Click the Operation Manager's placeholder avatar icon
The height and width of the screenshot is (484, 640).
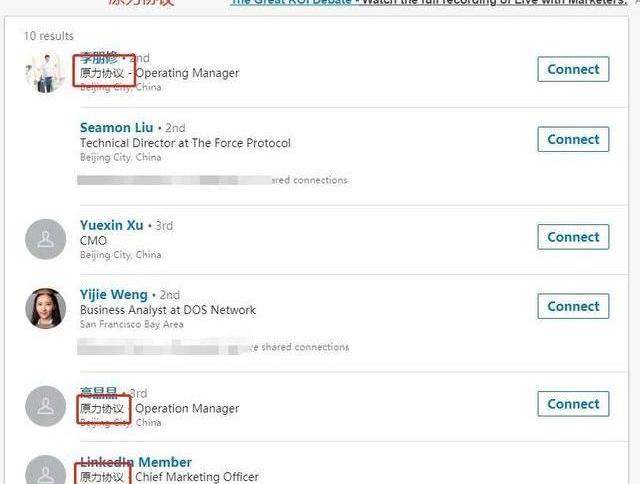[x=46, y=406]
